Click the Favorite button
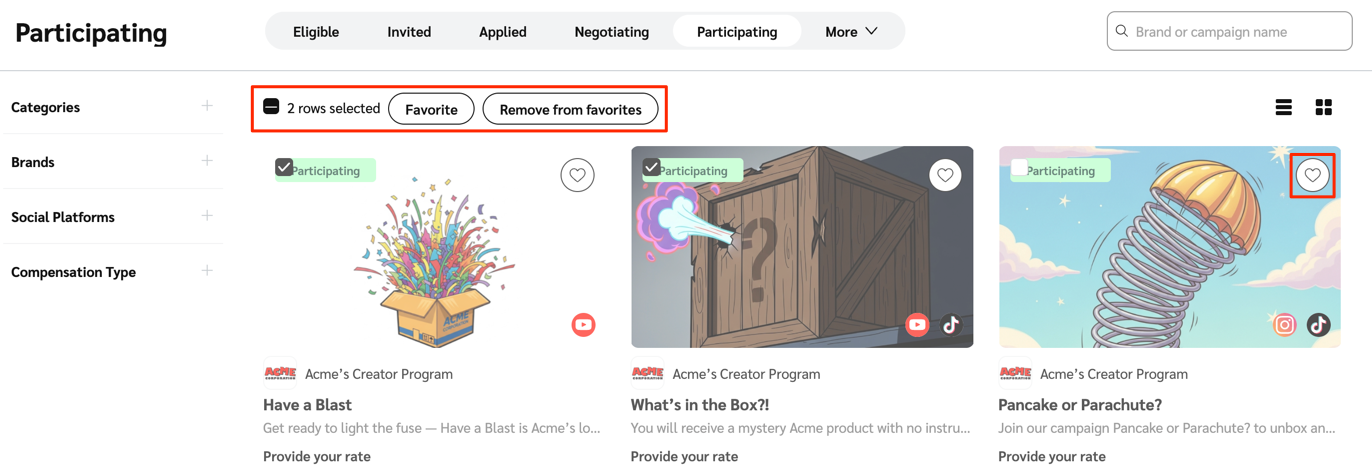 point(431,109)
